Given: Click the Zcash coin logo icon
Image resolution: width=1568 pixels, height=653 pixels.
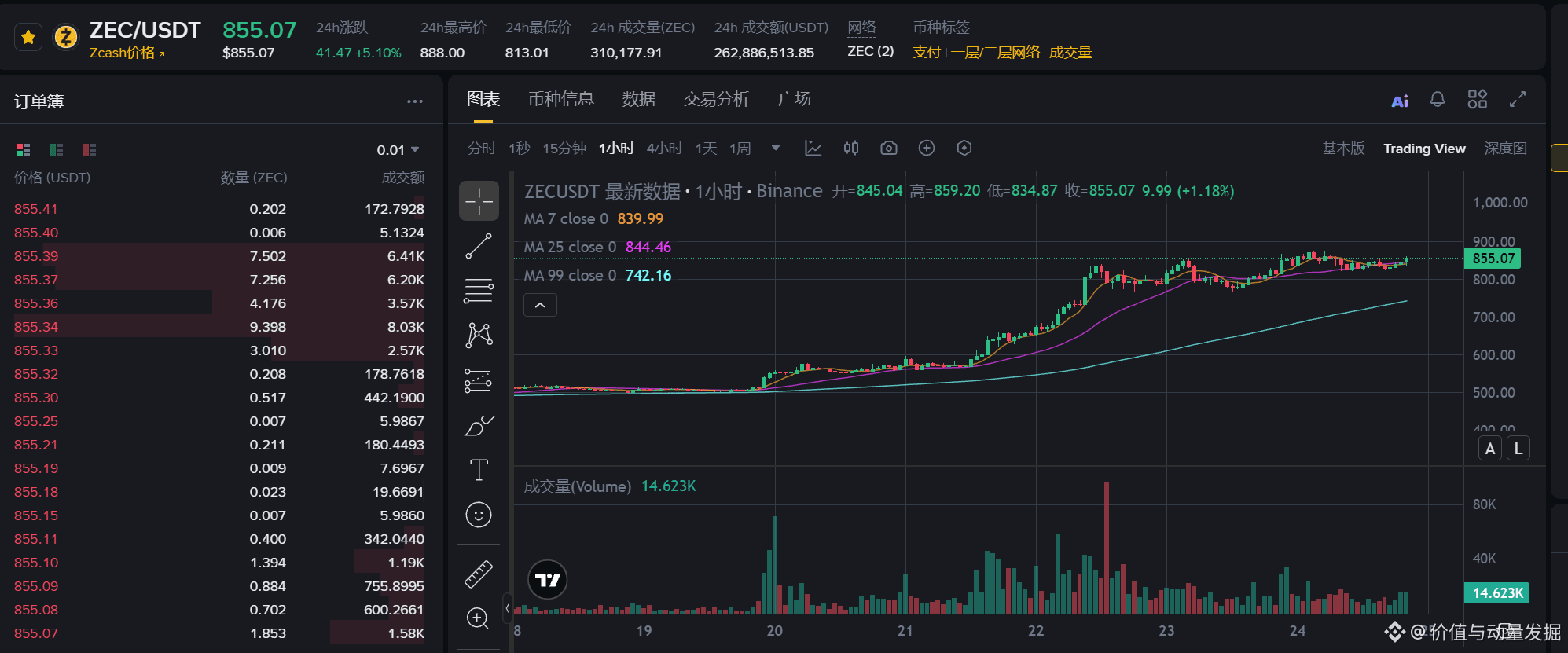Looking at the screenshot, I should tap(65, 37).
